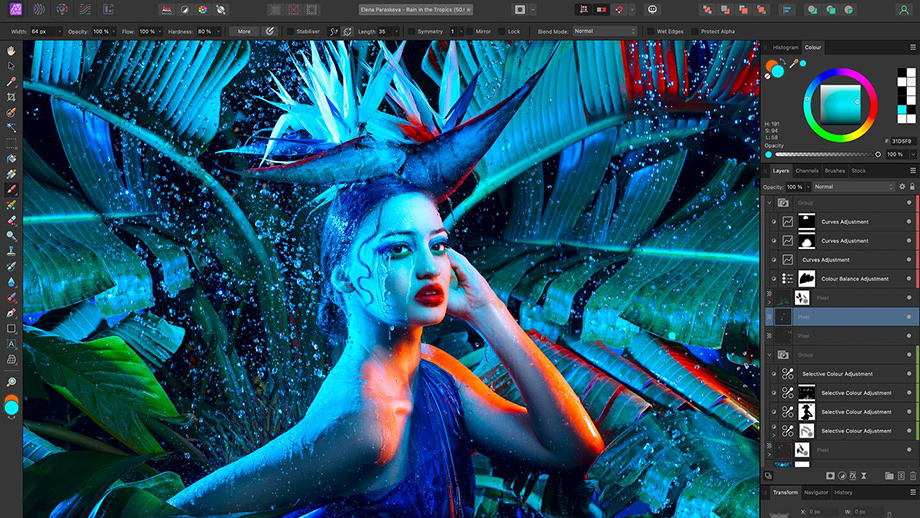Select the Crop tool in the left toolbar

point(11,97)
